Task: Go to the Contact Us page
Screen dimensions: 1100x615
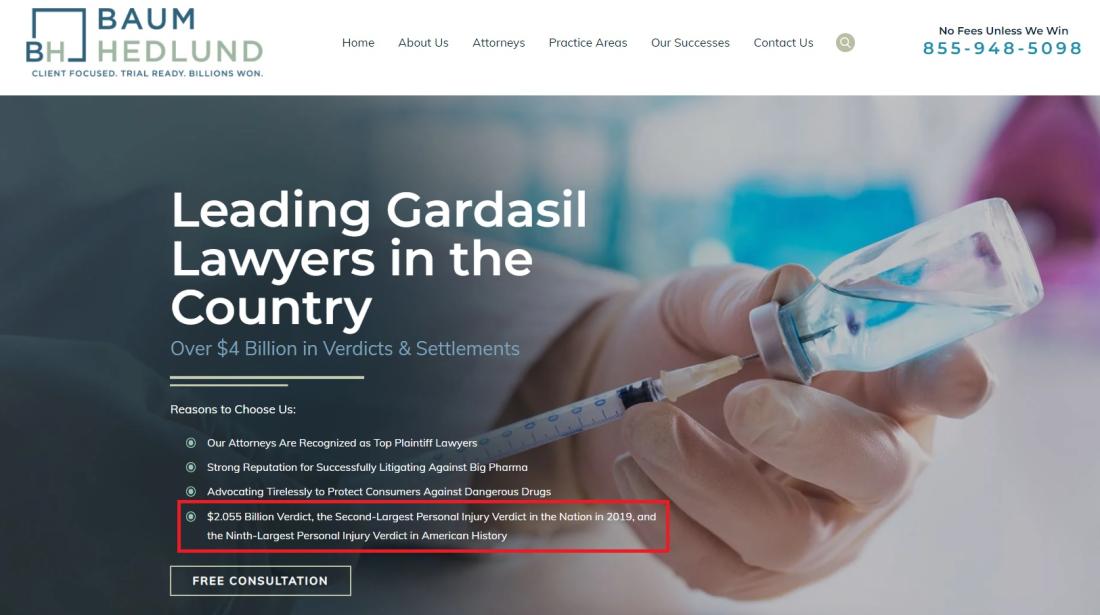Action: 784,43
